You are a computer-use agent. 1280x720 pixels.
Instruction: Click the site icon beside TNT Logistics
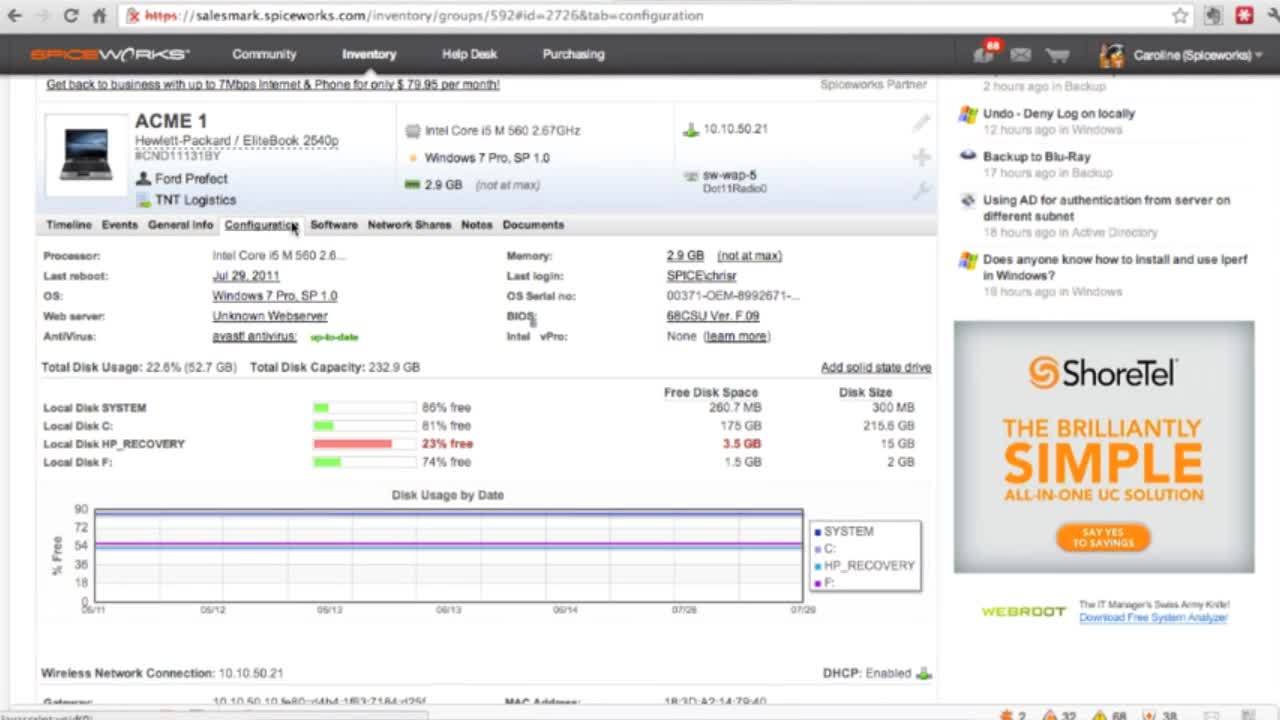tap(143, 200)
